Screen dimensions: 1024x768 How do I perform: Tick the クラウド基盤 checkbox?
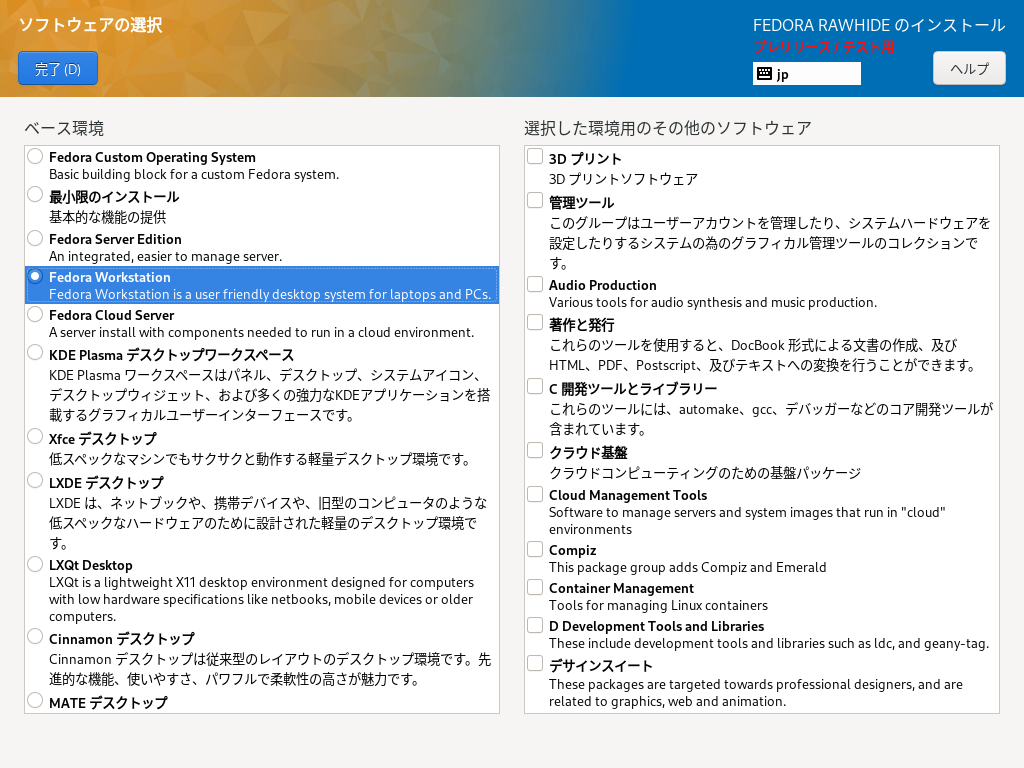point(535,450)
